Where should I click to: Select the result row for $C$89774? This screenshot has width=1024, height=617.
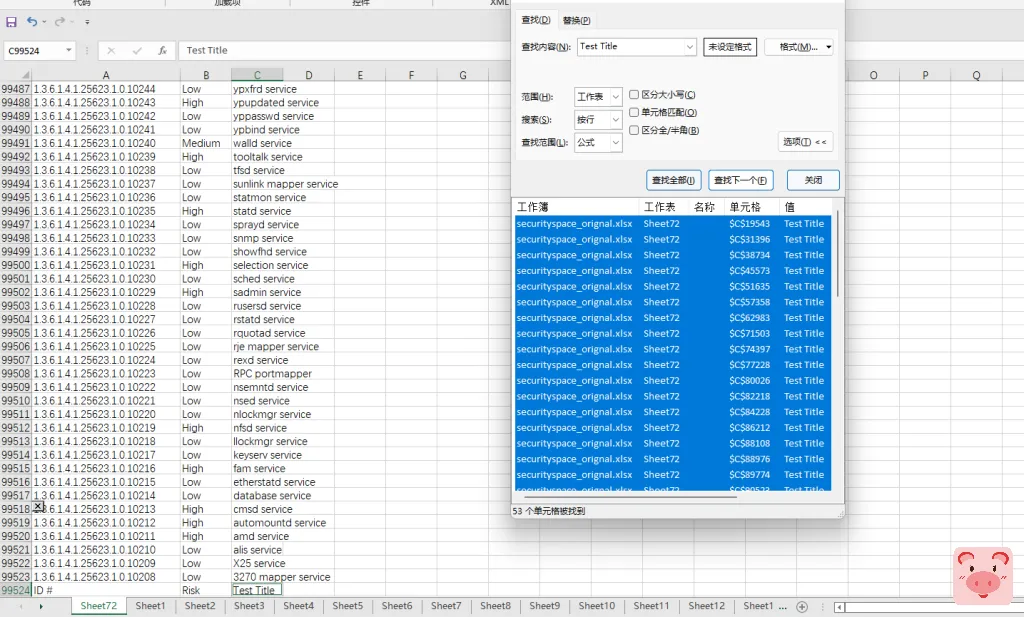[x=673, y=475]
